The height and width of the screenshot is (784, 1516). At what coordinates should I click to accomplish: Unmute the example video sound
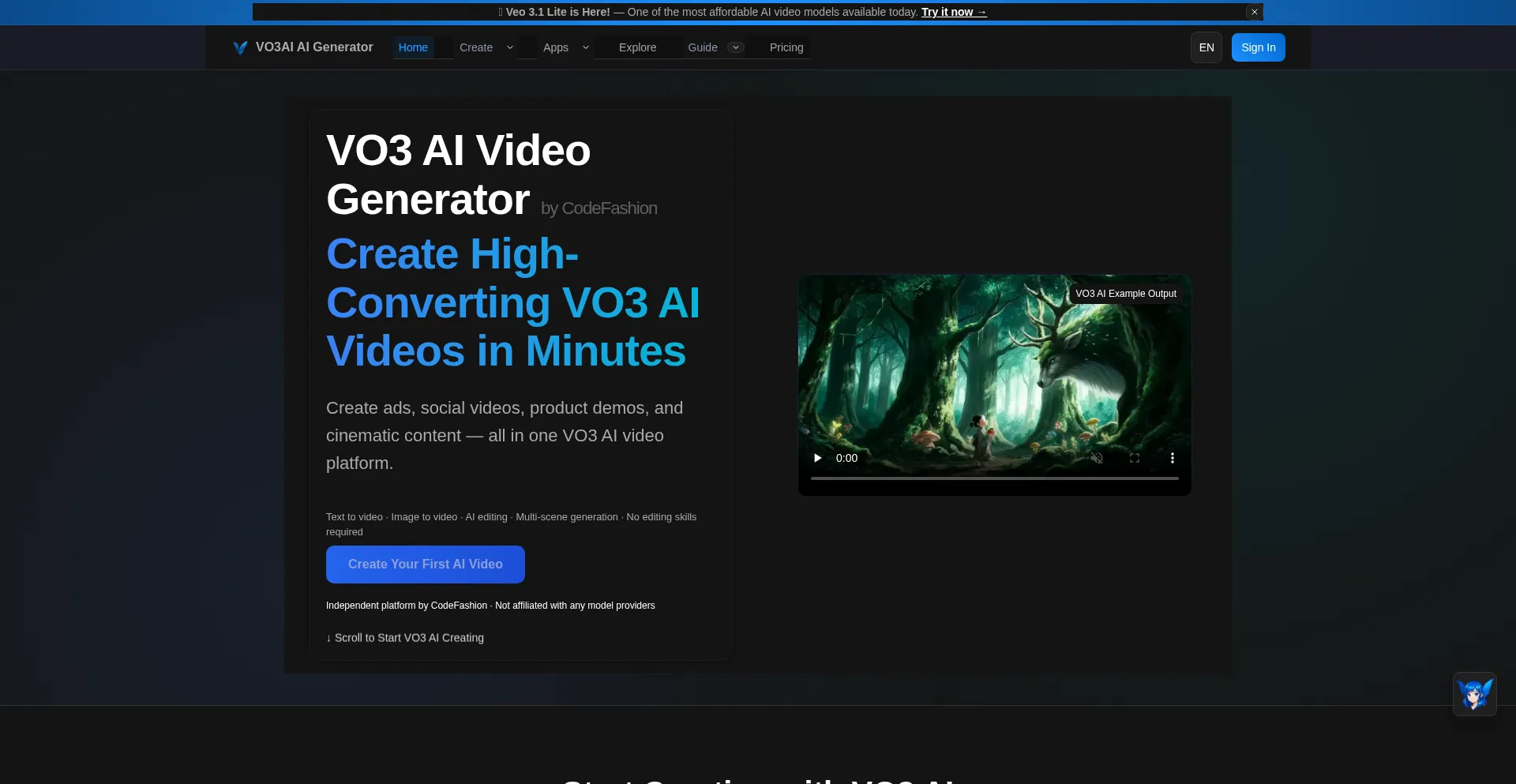pyautogui.click(x=1097, y=458)
